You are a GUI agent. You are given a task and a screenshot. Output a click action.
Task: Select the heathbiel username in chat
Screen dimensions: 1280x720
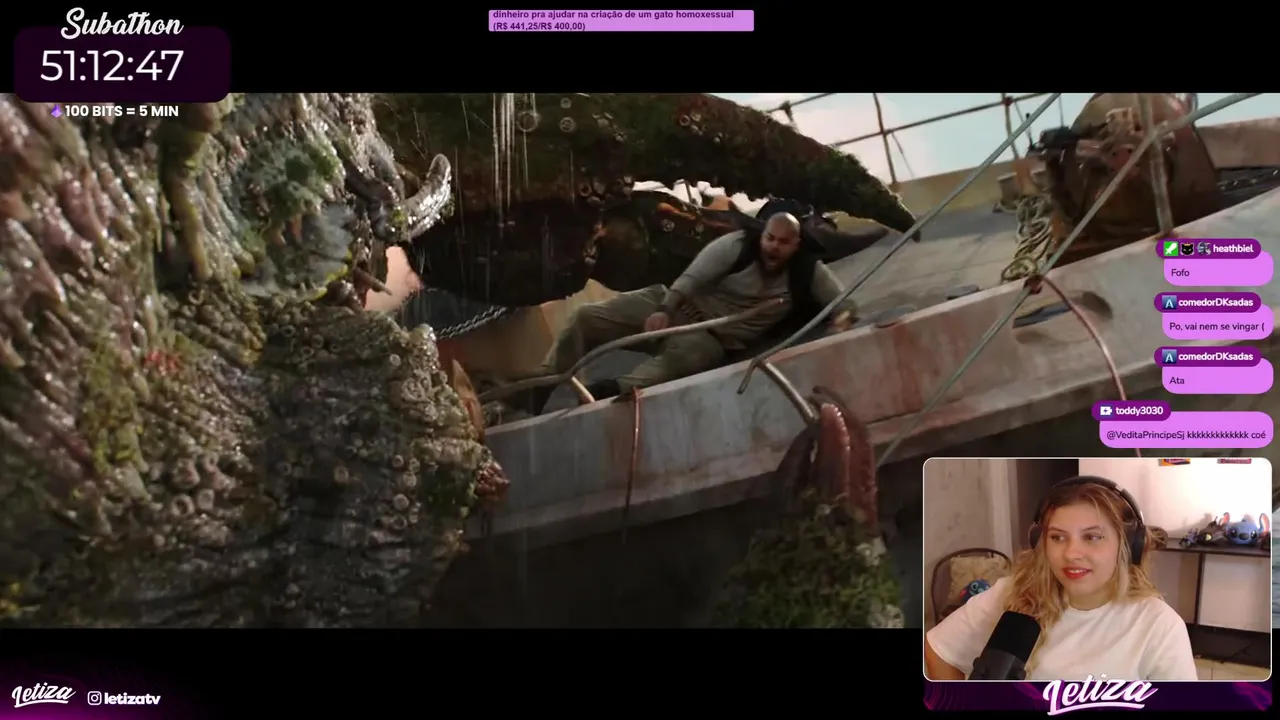tap(1233, 249)
